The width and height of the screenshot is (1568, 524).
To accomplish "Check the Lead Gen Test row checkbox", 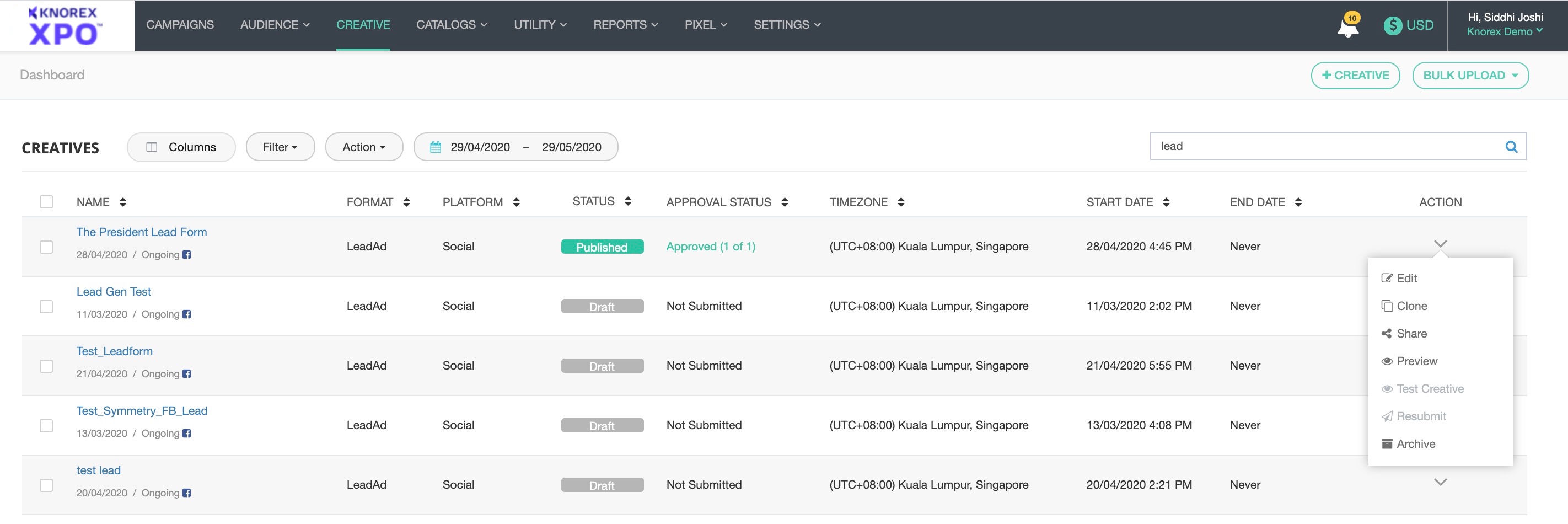I will 46,307.
